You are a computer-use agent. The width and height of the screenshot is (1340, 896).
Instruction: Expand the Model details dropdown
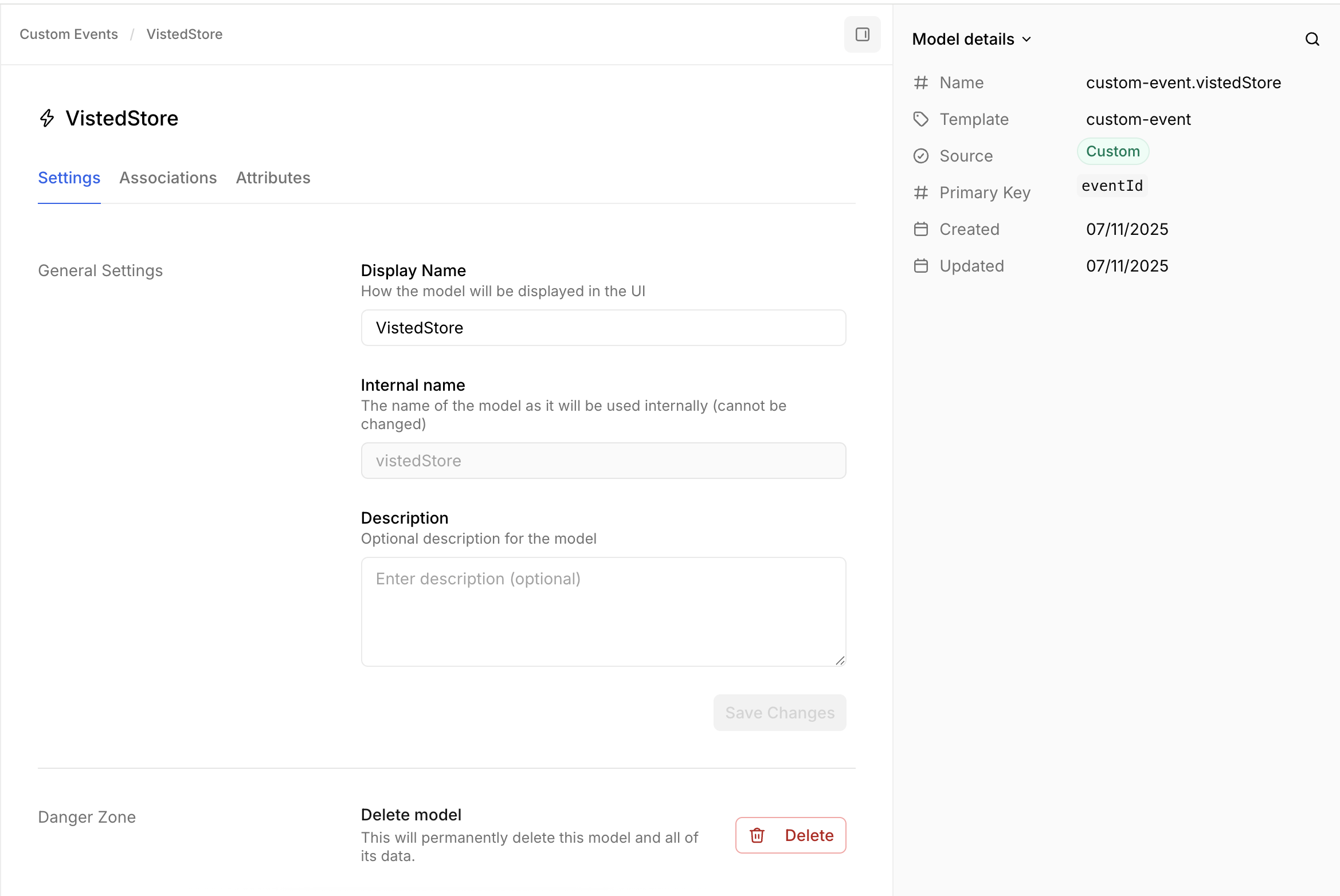[971, 39]
